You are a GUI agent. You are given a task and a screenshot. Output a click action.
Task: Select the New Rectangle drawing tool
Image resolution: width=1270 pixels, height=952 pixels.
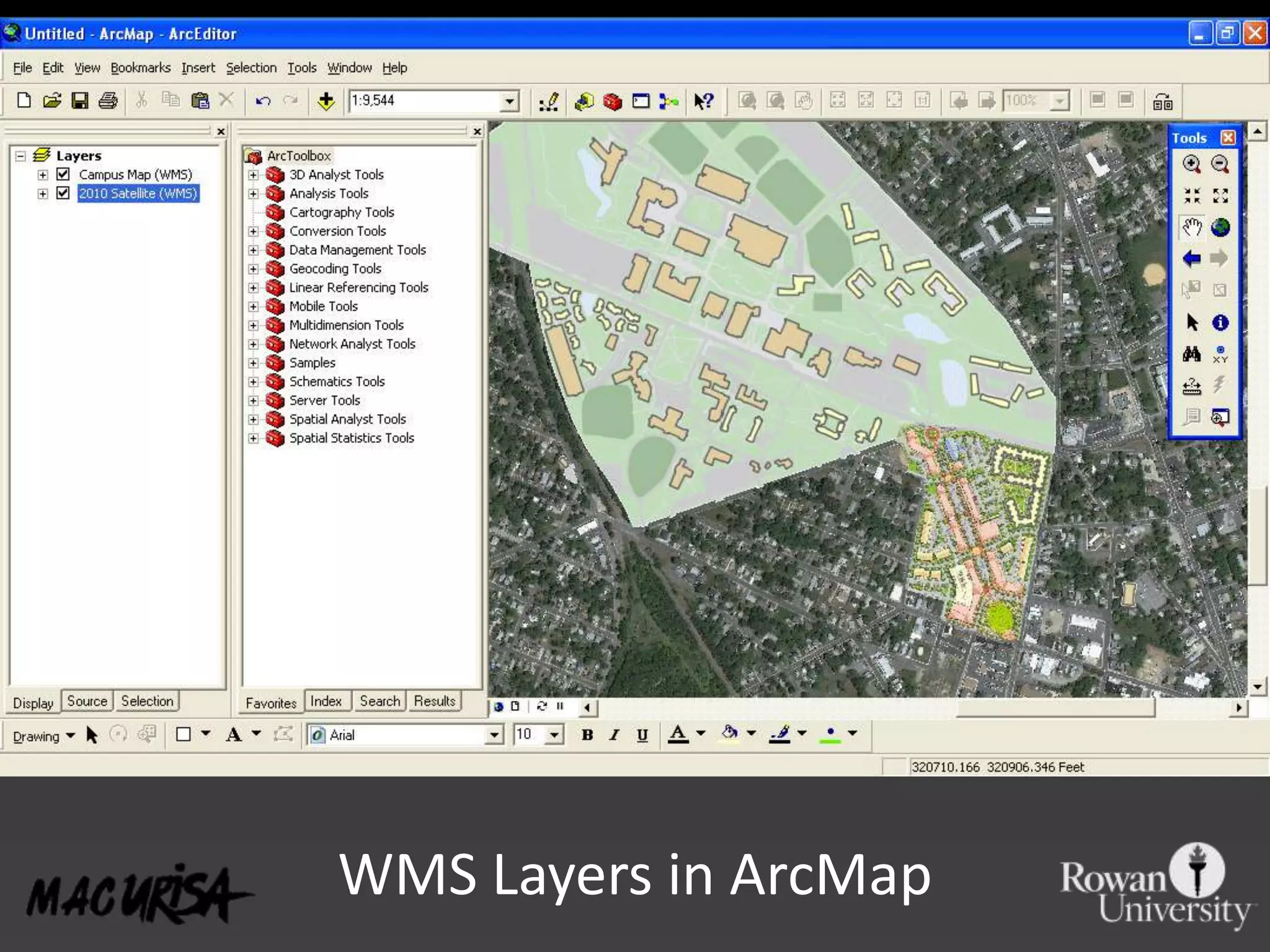click(x=183, y=734)
